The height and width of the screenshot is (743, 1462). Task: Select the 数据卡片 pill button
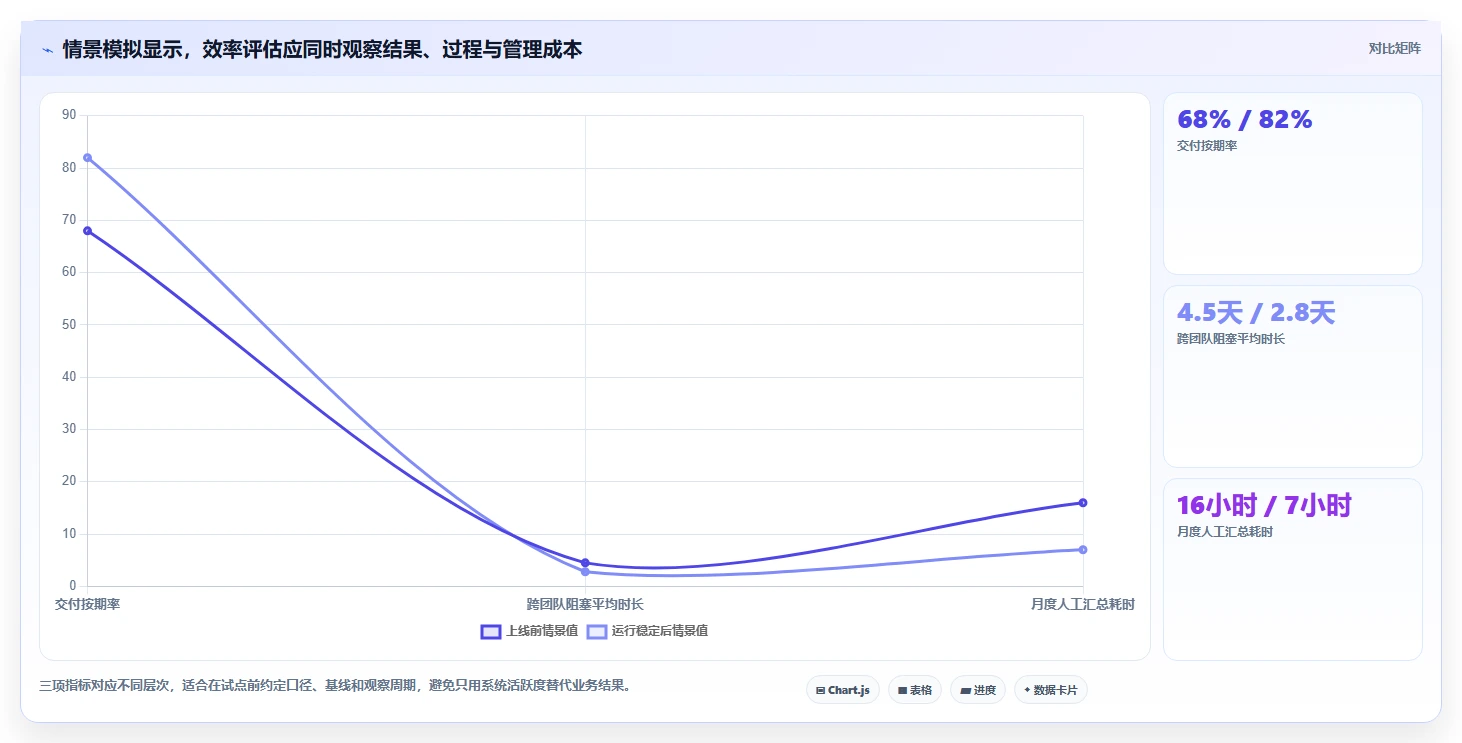click(1051, 690)
